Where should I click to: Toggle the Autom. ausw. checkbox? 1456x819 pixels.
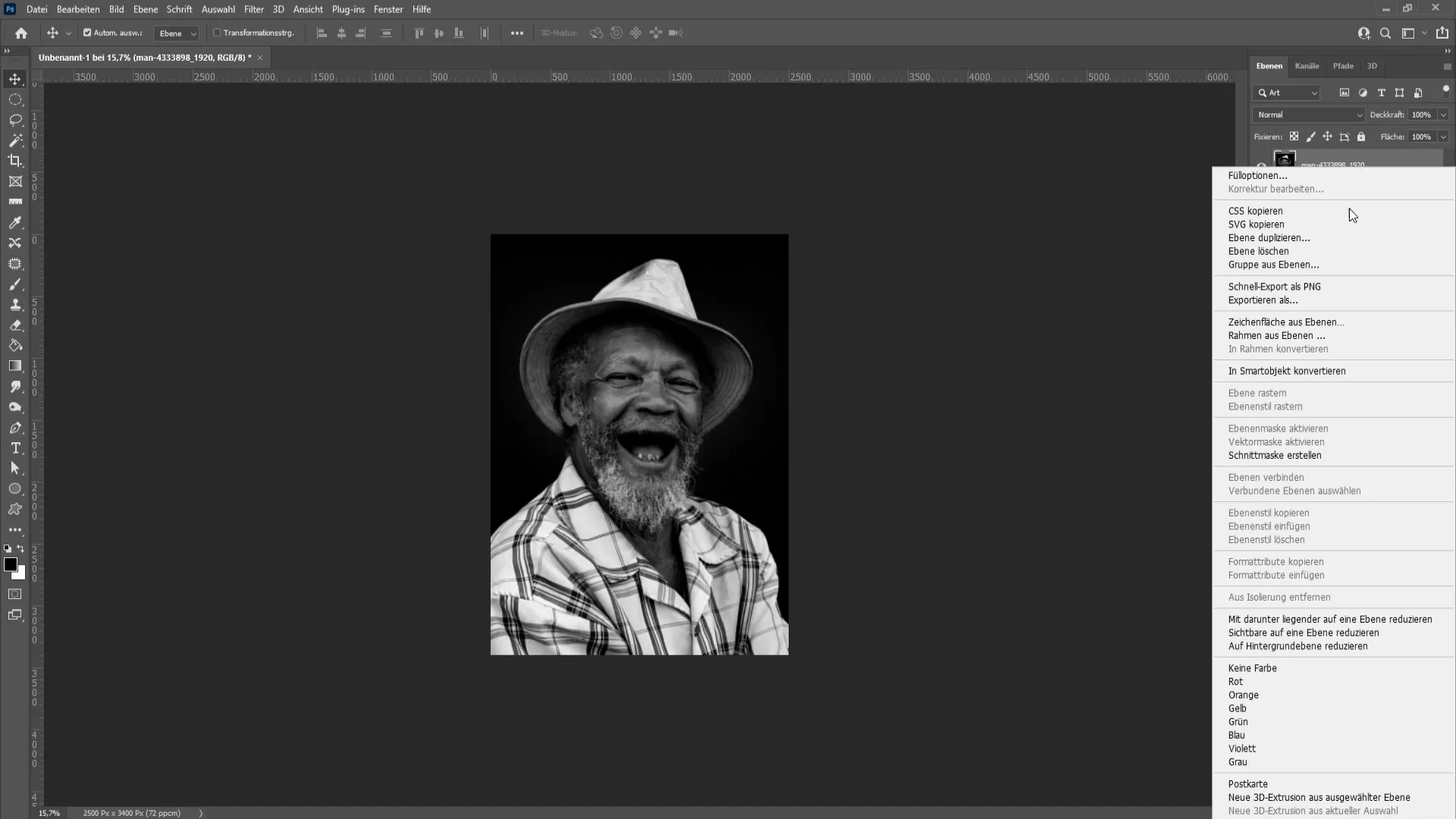(87, 33)
